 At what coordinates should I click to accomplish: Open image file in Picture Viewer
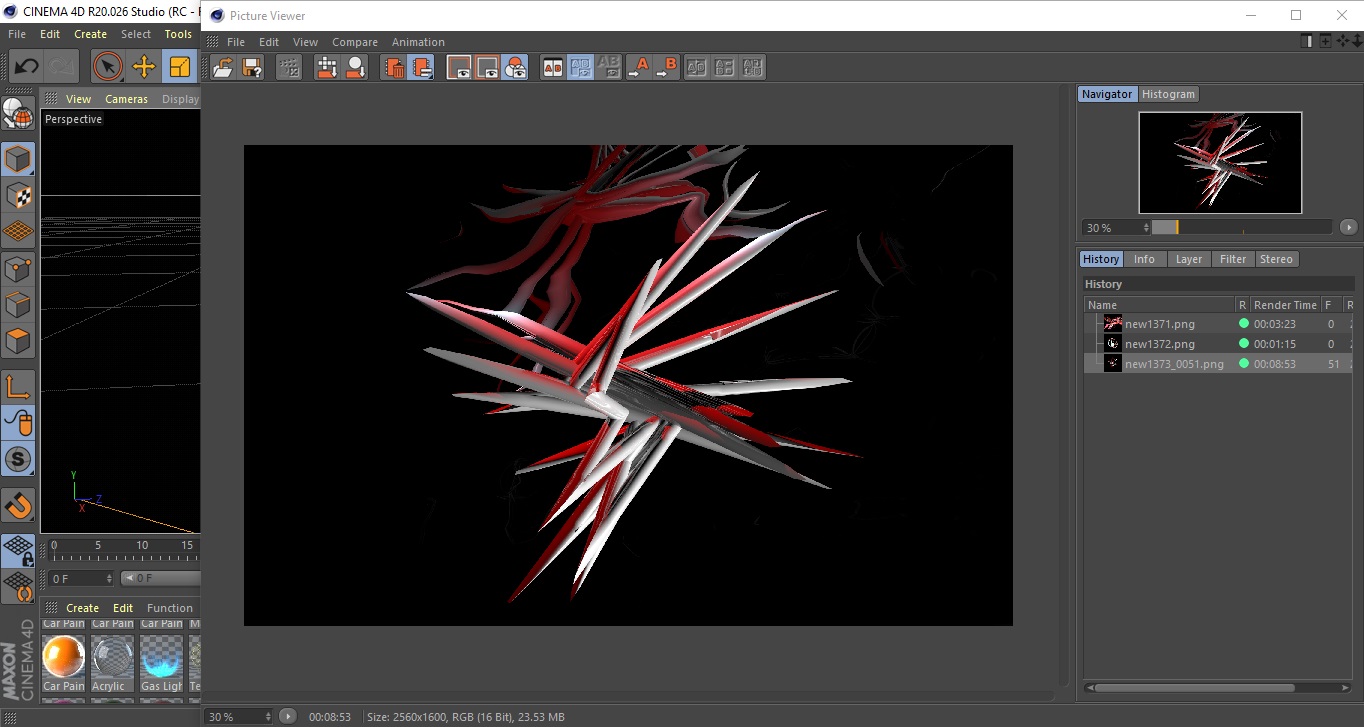click(x=224, y=67)
